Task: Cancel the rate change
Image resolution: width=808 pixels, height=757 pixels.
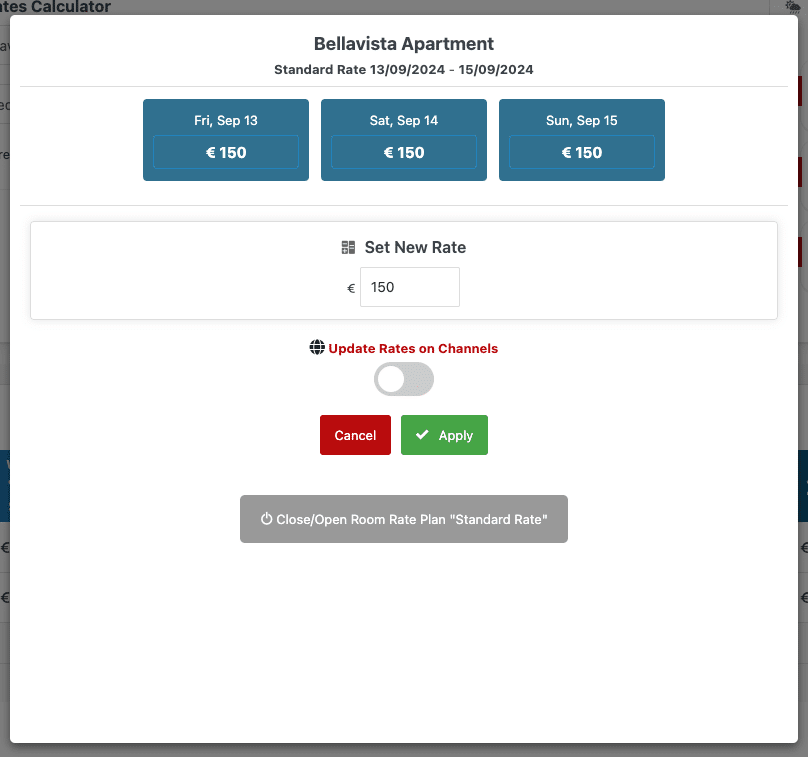Action: (355, 435)
